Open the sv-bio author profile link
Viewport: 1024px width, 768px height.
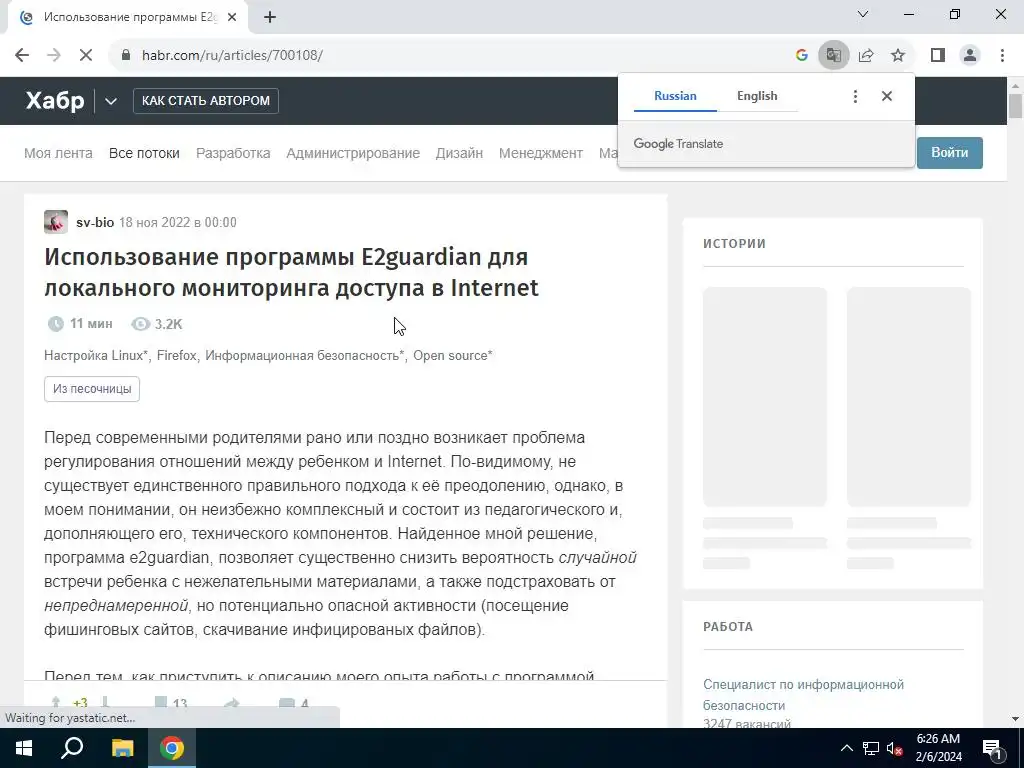click(x=95, y=222)
